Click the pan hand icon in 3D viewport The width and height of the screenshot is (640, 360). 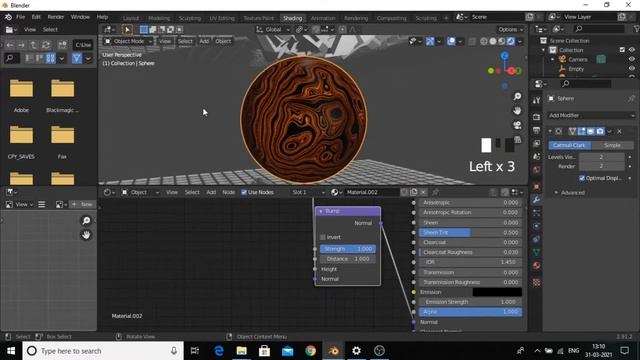pos(517,111)
